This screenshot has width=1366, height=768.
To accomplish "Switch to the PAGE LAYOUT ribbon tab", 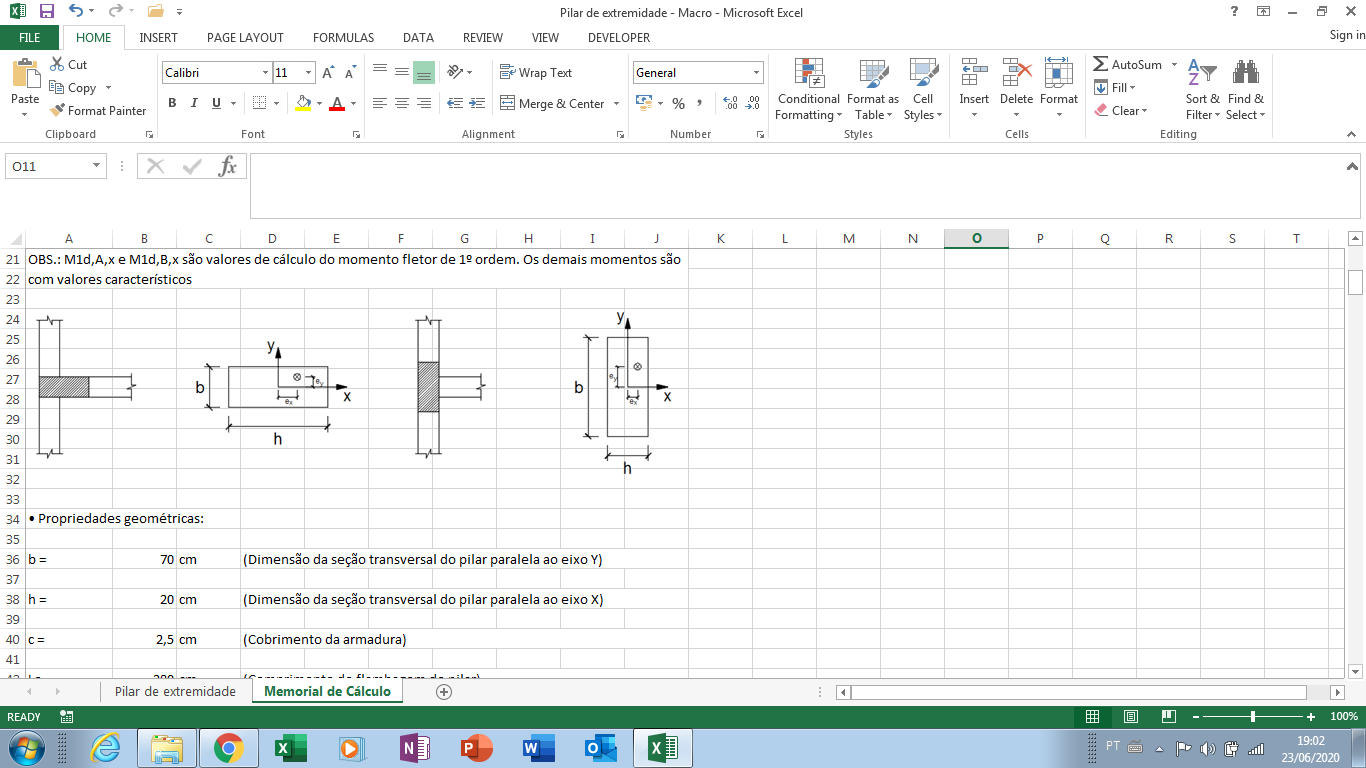I will 245,38.
